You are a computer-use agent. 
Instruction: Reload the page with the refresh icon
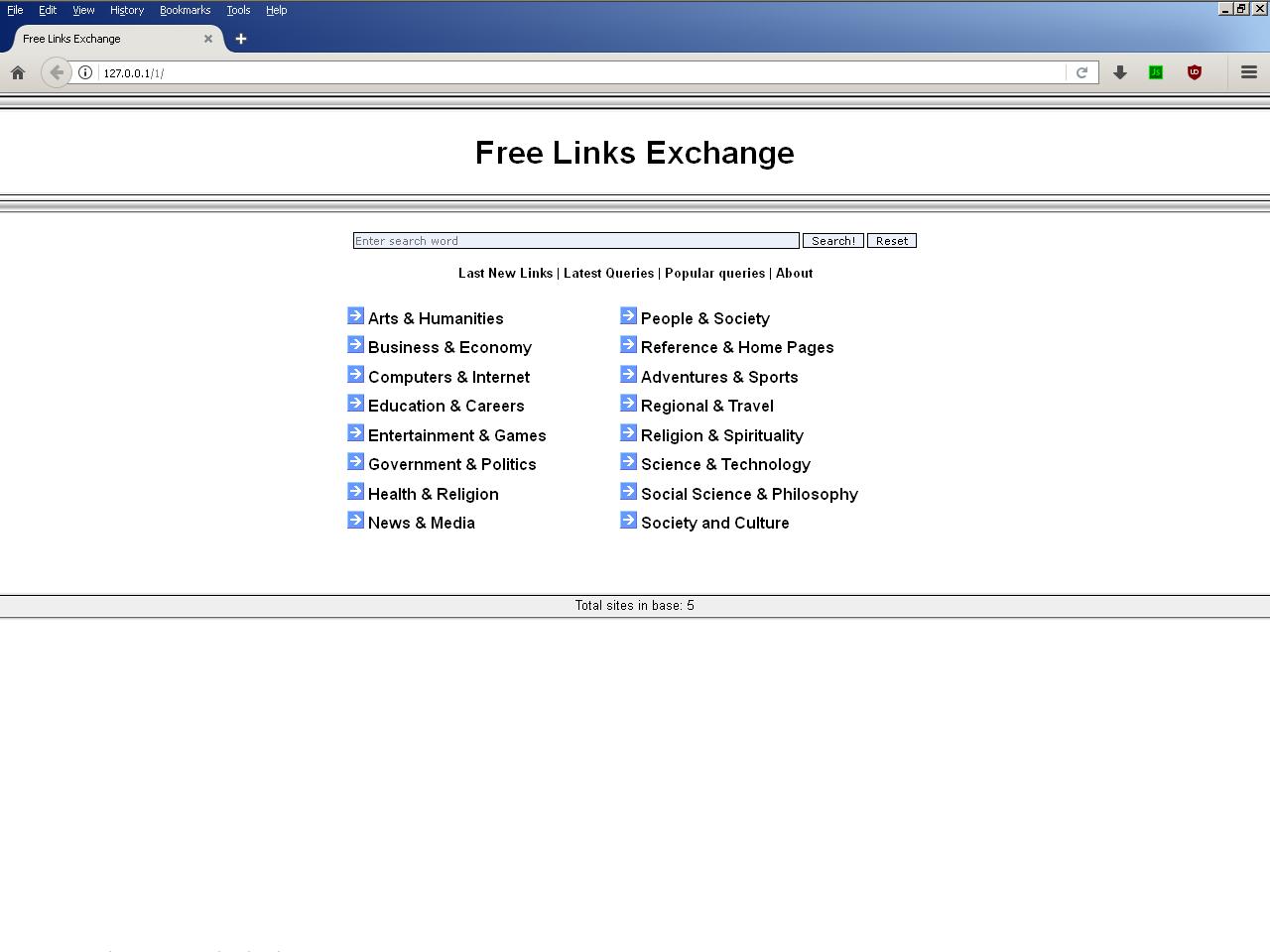tap(1081, 72)
